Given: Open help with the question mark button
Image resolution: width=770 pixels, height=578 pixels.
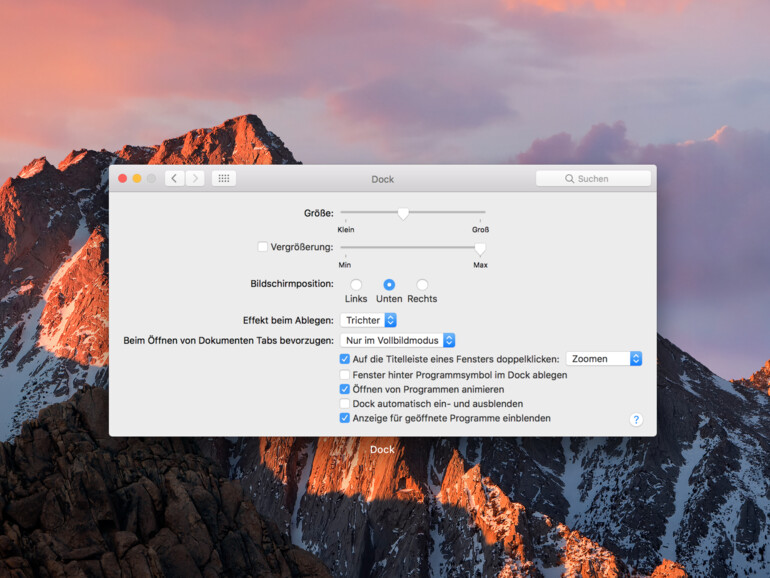Looking at the screenshot, I should tap(636, 420).
